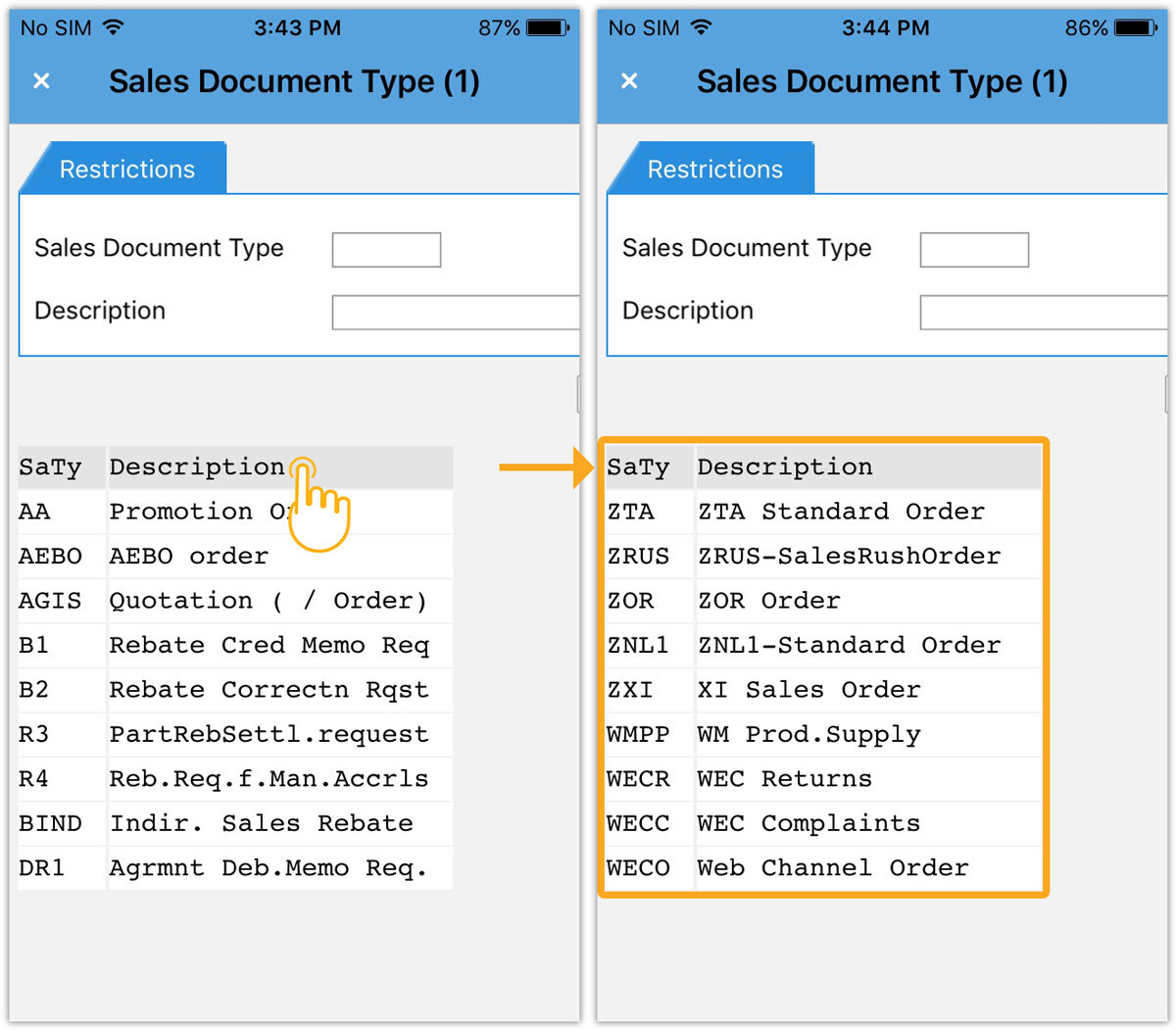This screenshot has width=1176, height=1030.
Task: Select the XI Sales Order row
Action: click(x=808, y=690)
